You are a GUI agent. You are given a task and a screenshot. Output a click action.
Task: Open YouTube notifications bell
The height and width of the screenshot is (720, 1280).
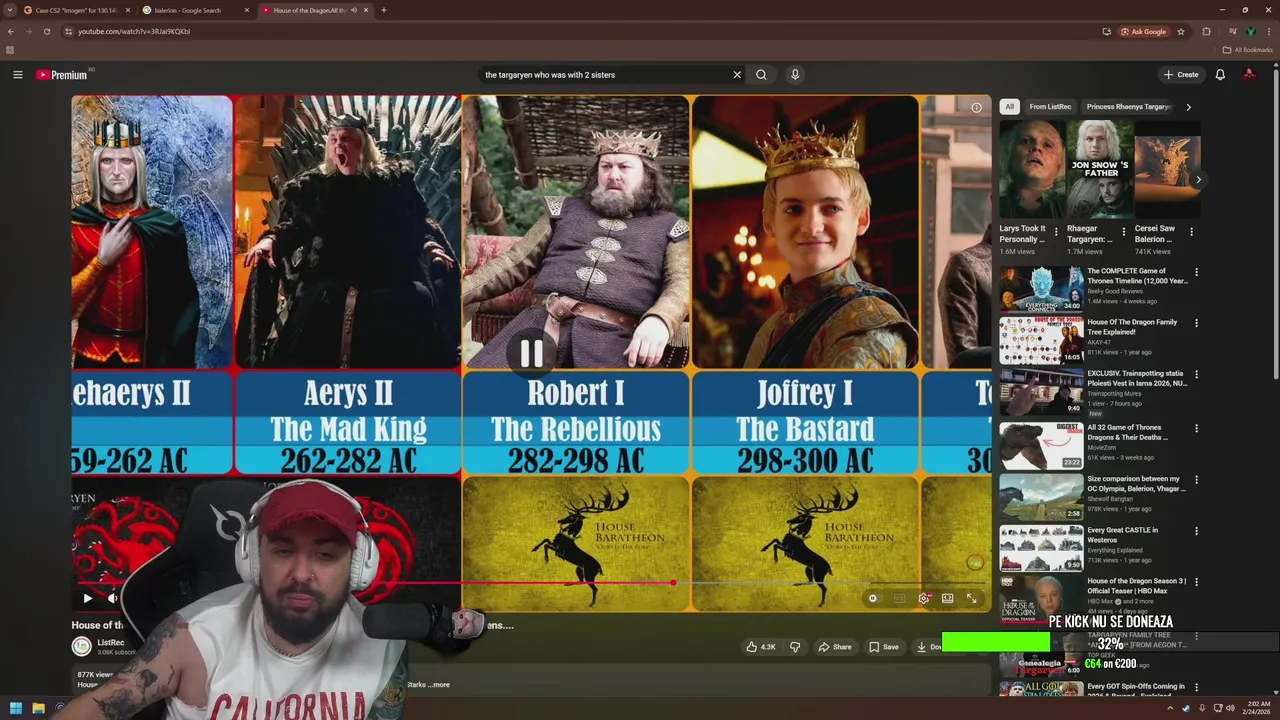pos(1220,75)
